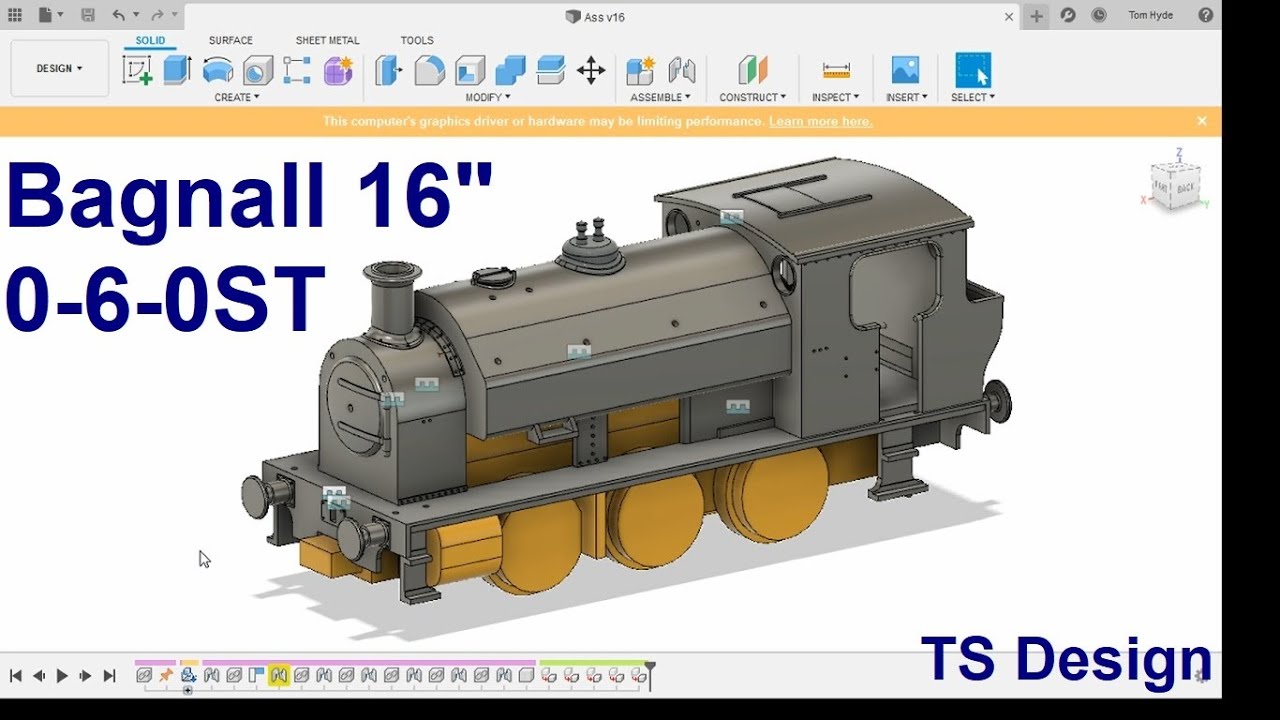The height and width of the screenshot is (720, 1280).
Task: Select the Offset Face tool
Action: tap(551, 70)
